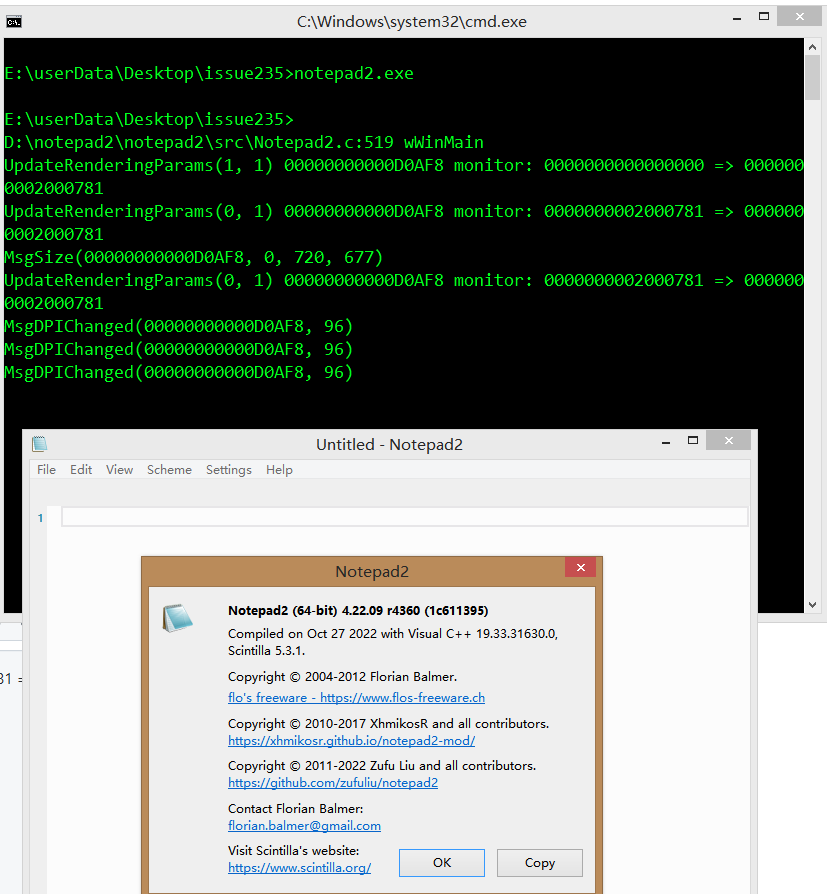Maximize the cmd.exe window

click(764, 17)
